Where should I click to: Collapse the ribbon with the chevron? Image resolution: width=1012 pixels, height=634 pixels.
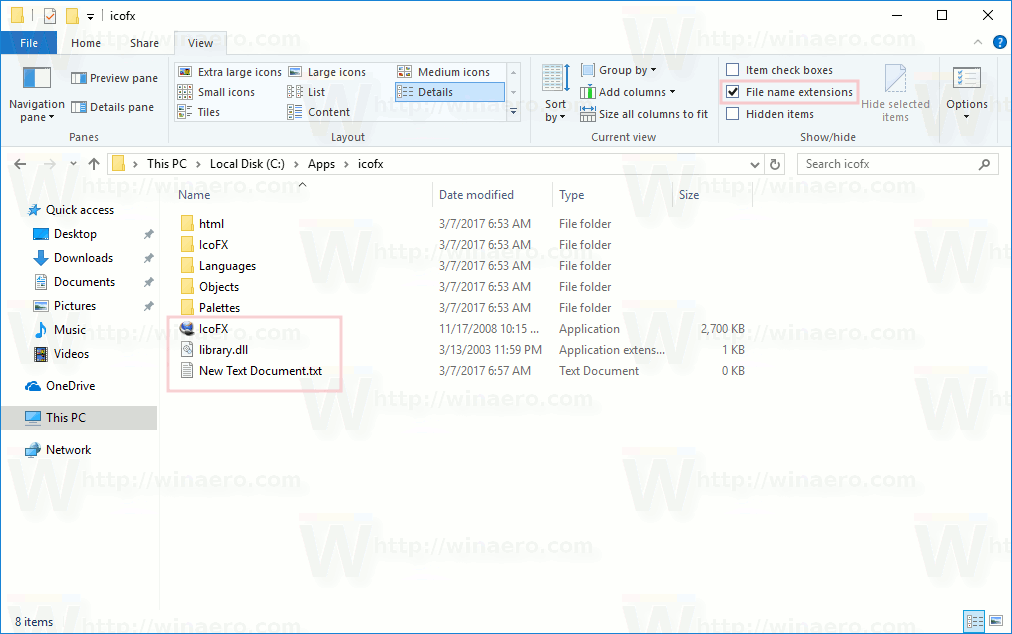[x=978, y=42]
